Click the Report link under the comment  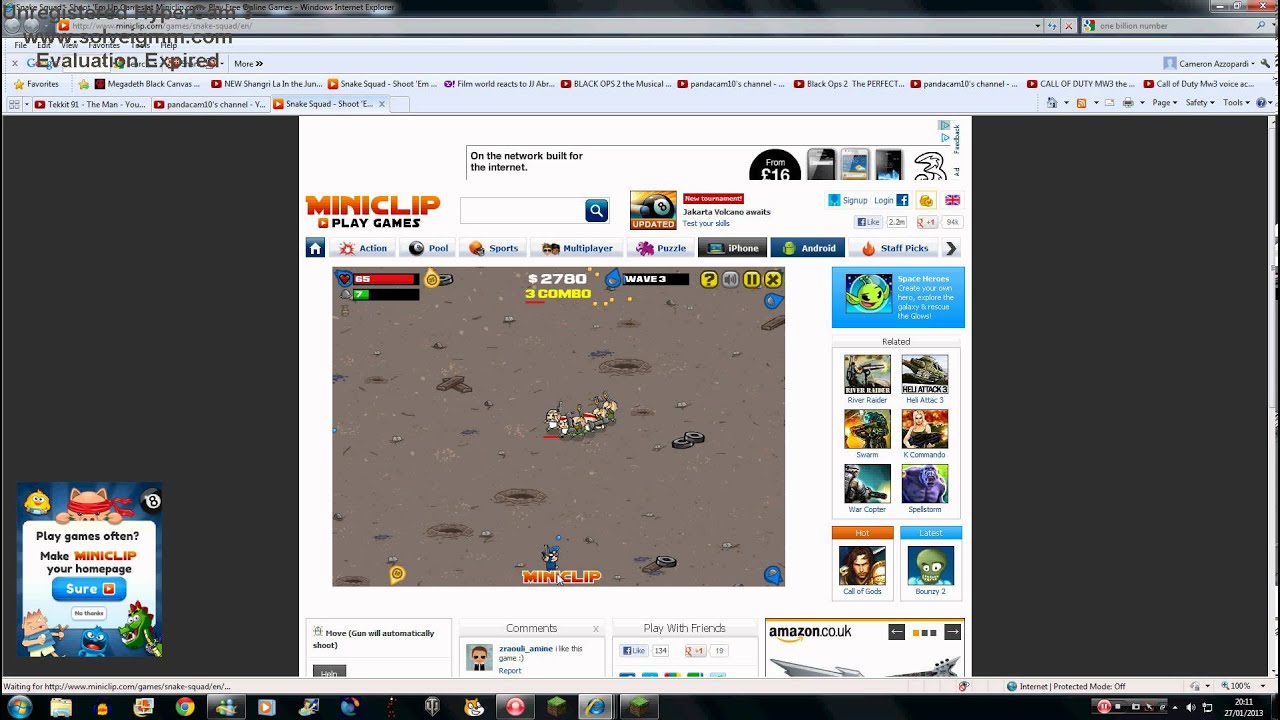click(x=510, y=671)
